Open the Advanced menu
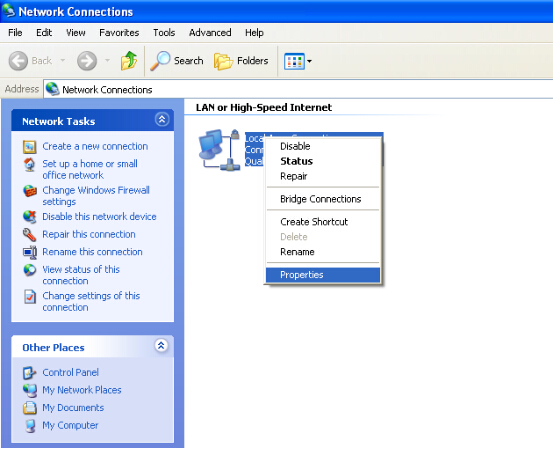The image size is (553, 449). tap(210, 33)
